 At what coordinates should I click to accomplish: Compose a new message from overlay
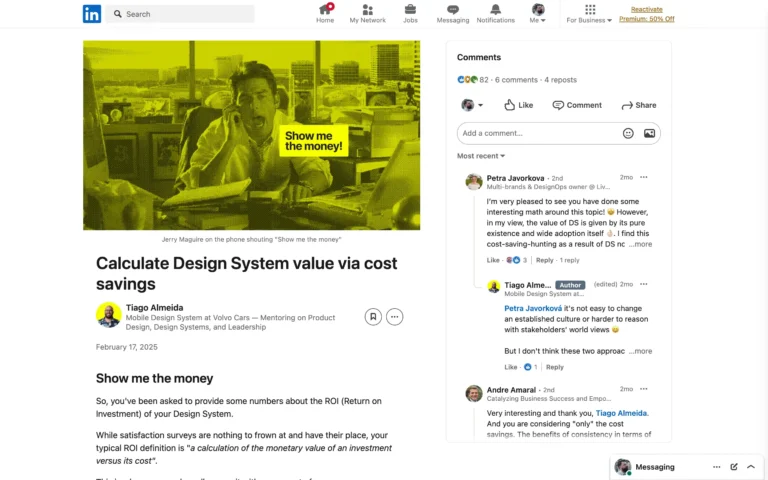point(734,467)
